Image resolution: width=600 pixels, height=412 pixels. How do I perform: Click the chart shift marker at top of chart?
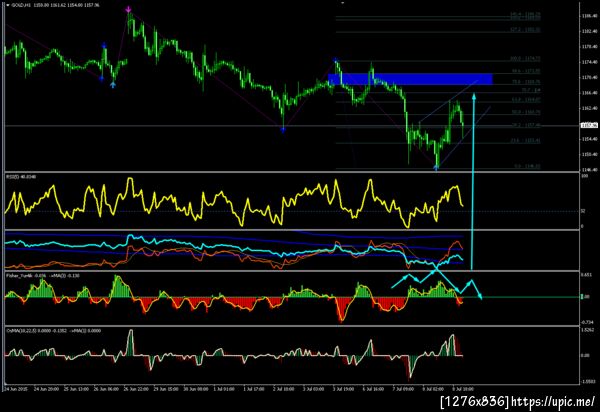(x=342, y=3)
